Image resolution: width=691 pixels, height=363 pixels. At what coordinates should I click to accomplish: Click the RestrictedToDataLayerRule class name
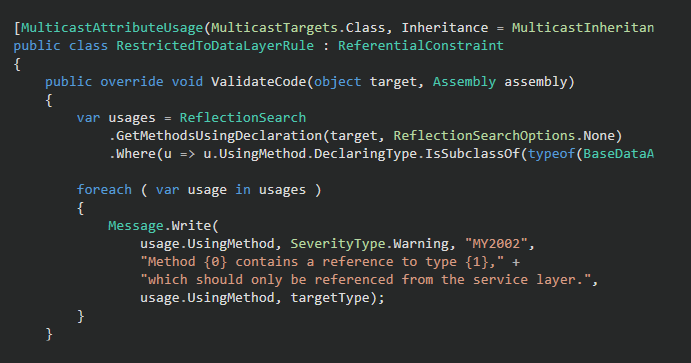[x=215, y=46]
